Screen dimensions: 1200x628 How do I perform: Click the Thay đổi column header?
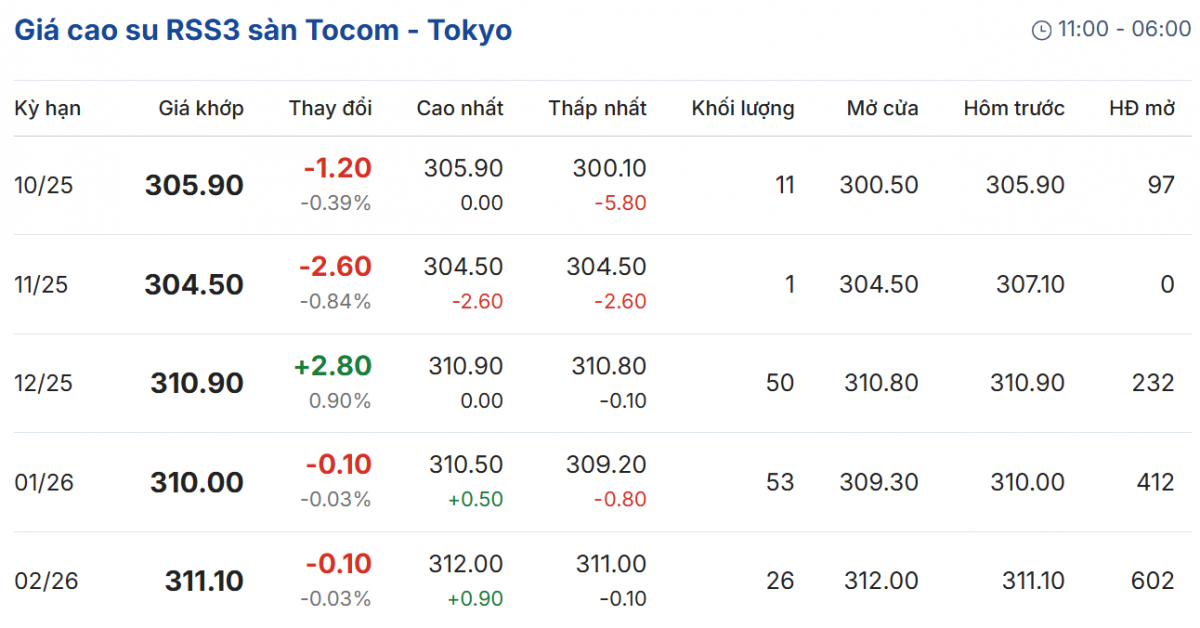point(330,108)
